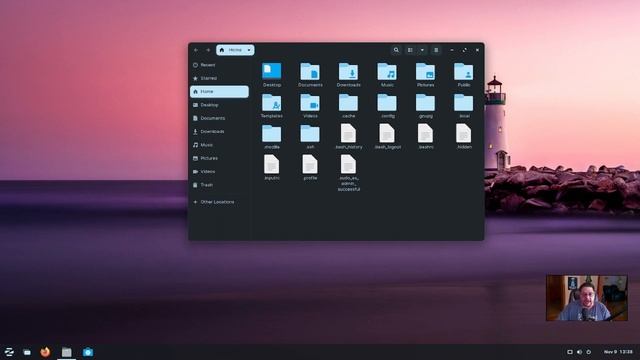This screenshot has height=360, width=640.
Task: Select the .bash_history file
Action: (348, 133)
